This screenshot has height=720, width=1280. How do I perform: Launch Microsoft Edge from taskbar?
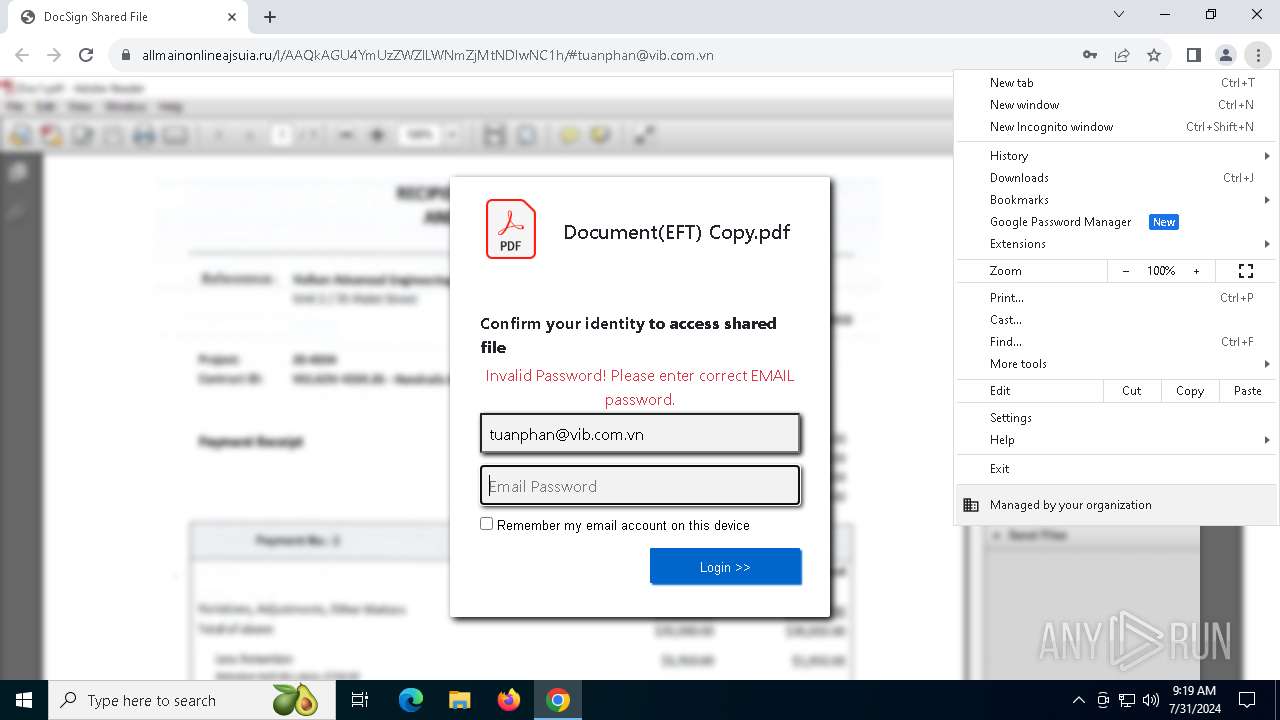411,700
